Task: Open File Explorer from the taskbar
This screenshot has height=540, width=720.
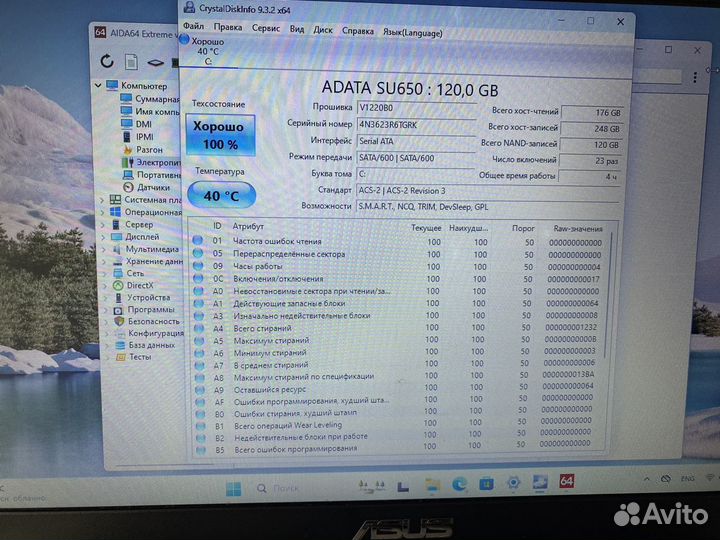Action: 432,486
